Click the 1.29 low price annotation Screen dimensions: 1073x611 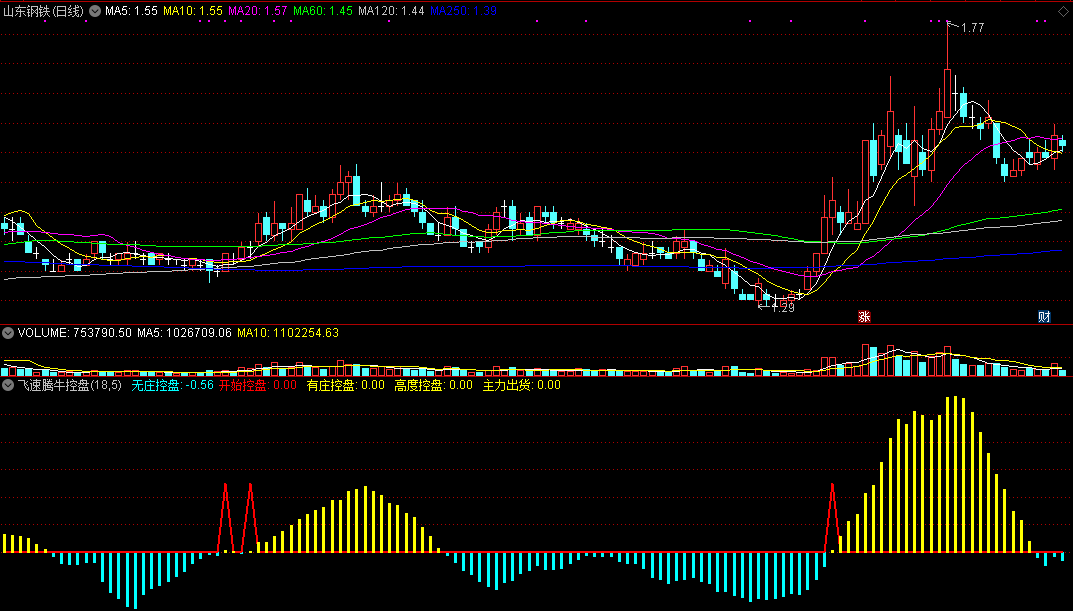[x=784, y=308]
